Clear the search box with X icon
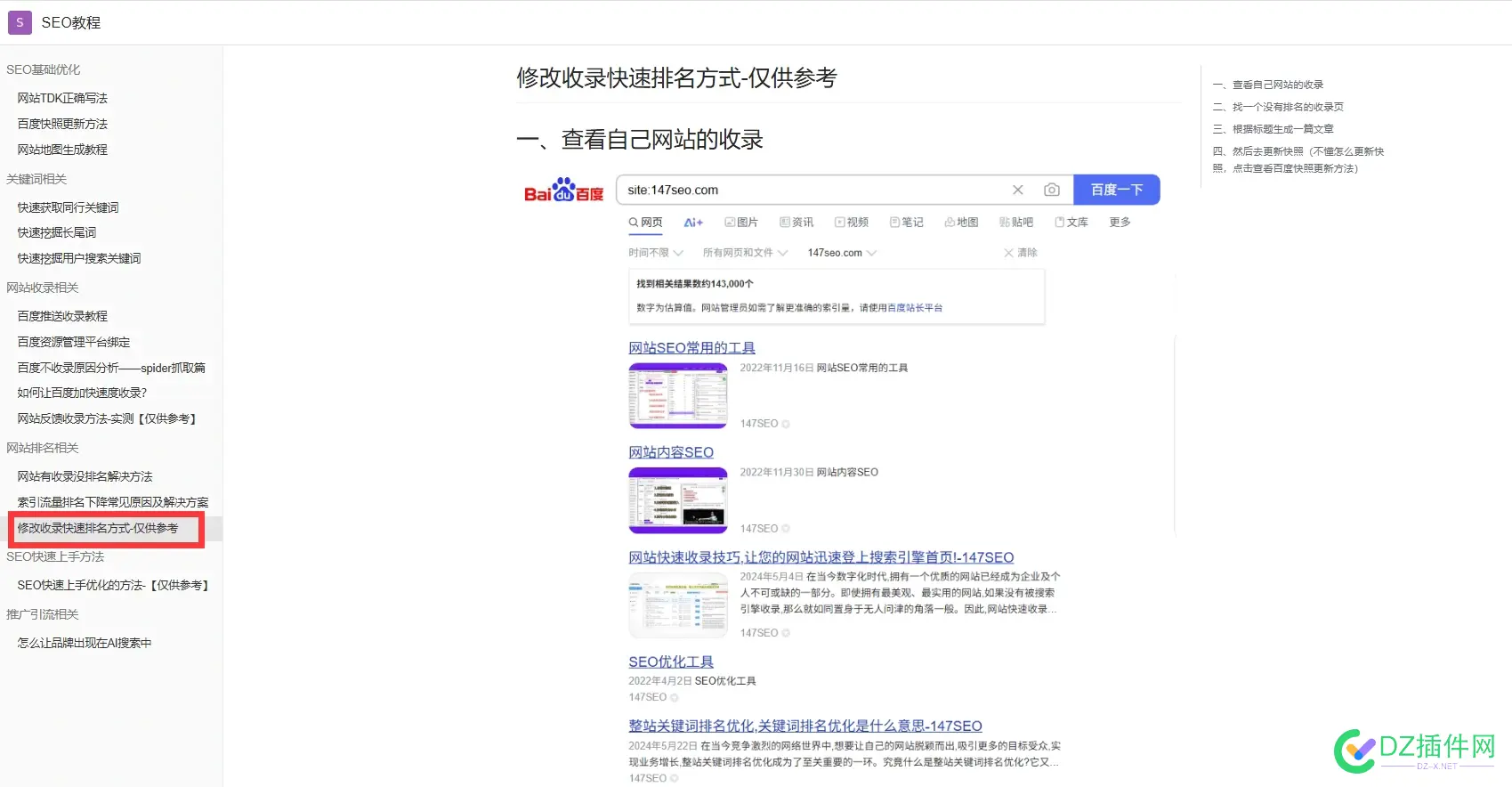 point(1018,190)
